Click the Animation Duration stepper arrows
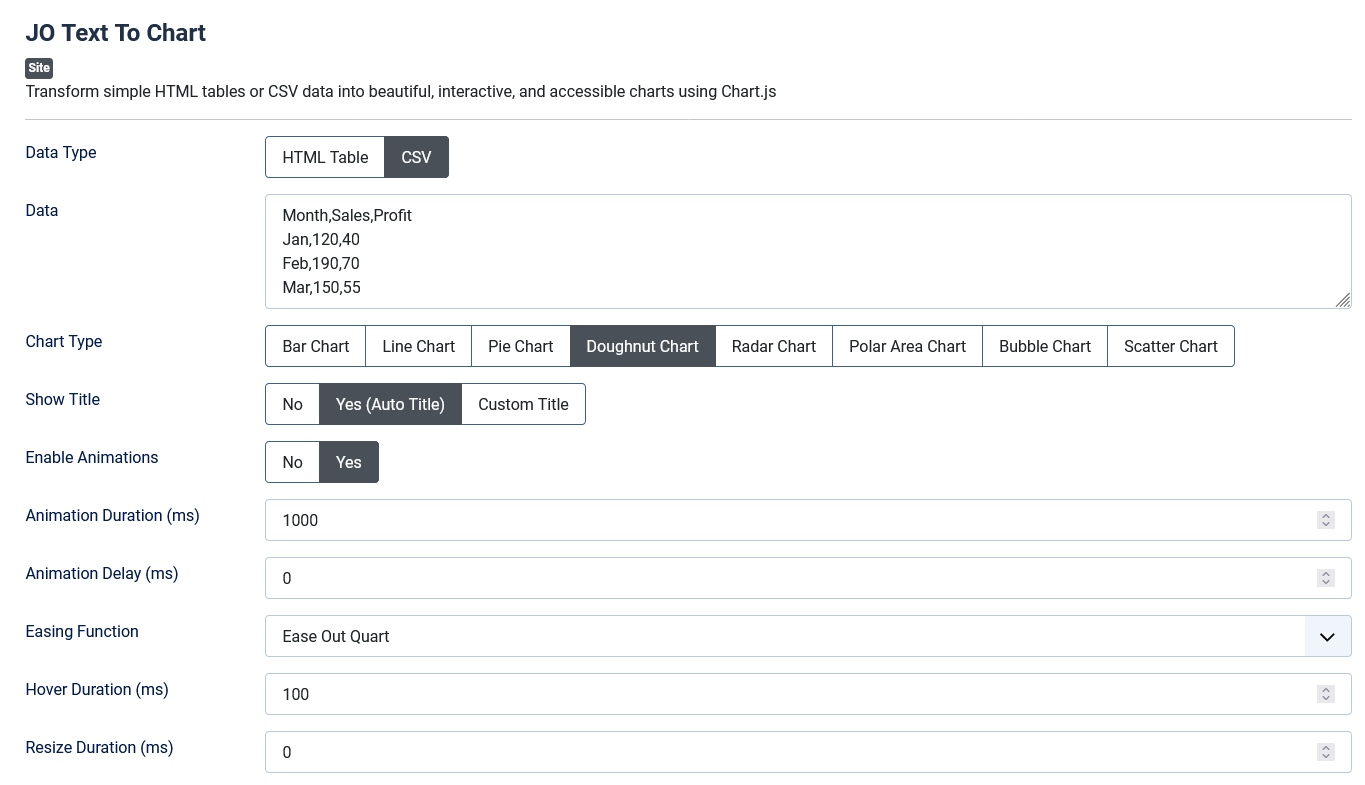Viewport: 1365px width, 785px height. click(x=1325, y=520)
